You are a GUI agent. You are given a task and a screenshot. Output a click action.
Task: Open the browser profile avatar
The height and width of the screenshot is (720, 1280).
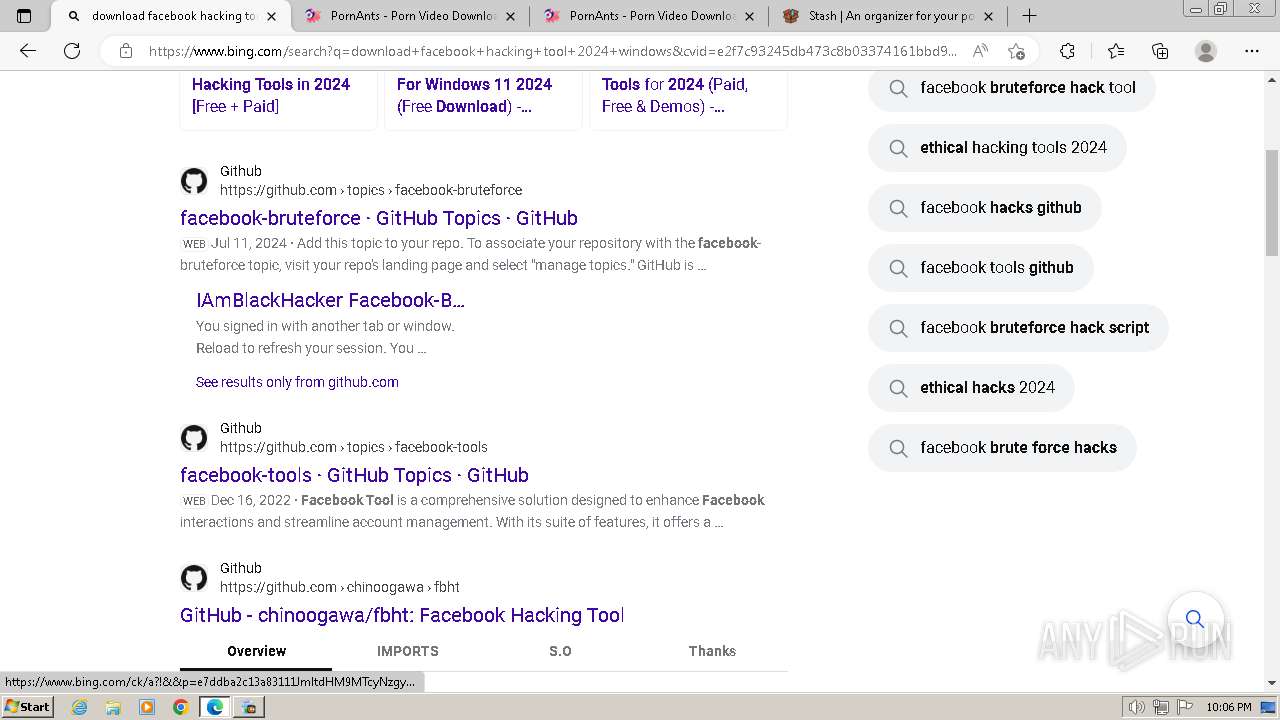click(x=1206, y=51)
